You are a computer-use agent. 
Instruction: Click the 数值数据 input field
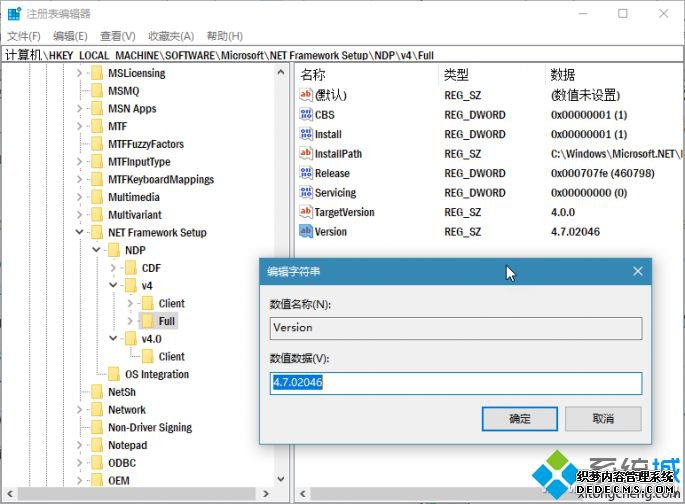(456, 383)
